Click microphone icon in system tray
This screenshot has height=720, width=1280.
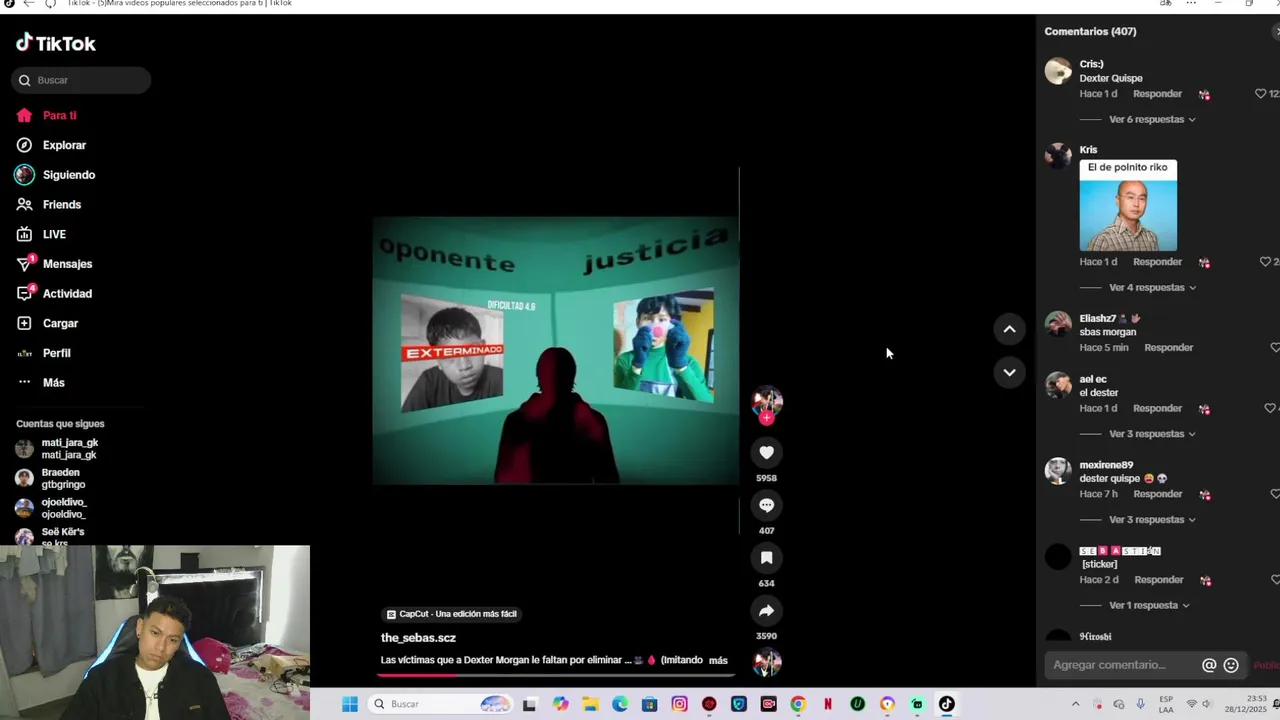(1140, 704)
